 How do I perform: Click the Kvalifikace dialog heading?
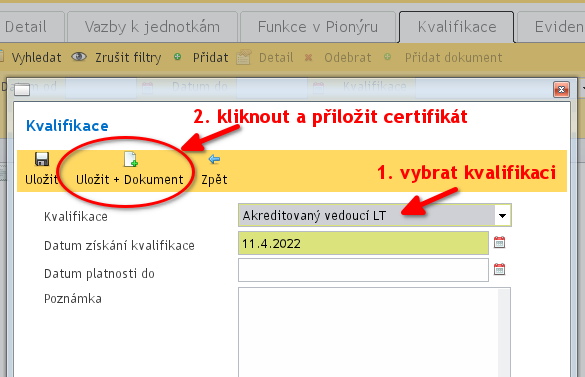coord(67,126)
